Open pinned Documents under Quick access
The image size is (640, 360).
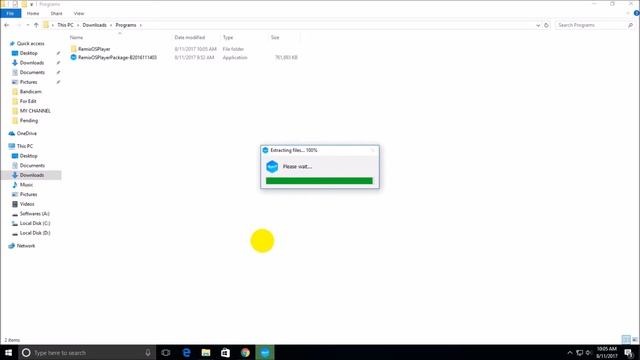coord(32,73)
